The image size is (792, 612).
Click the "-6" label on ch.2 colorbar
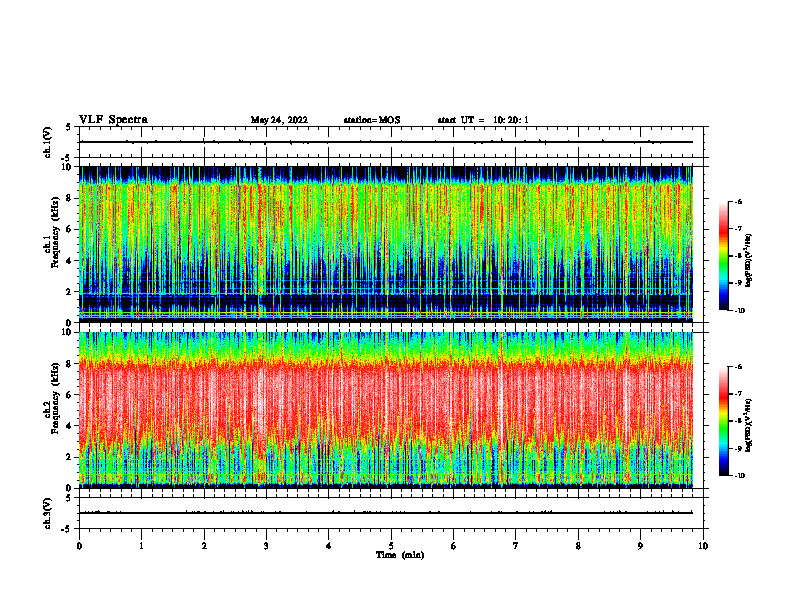tap(739, 367)
